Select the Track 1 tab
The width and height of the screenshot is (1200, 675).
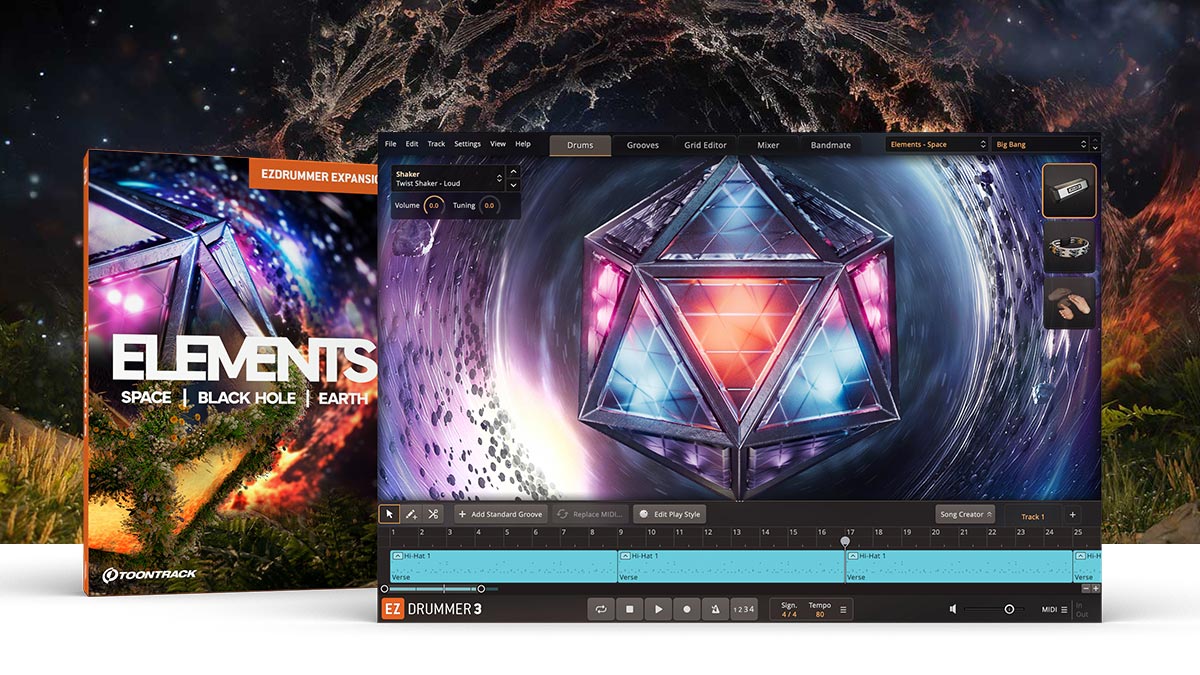coord(1032,516)
